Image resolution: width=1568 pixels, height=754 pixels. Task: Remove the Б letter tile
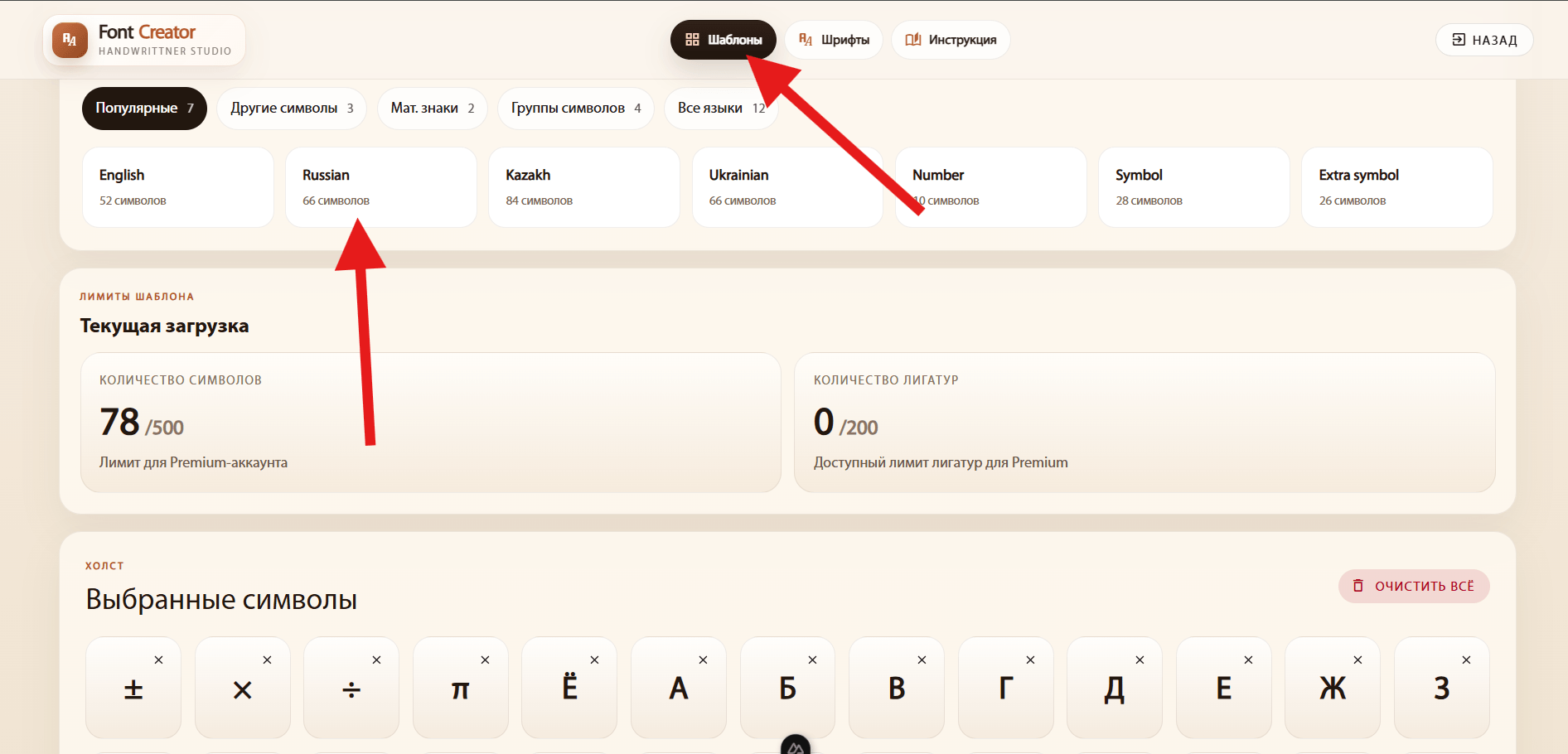tap(812, 660)
